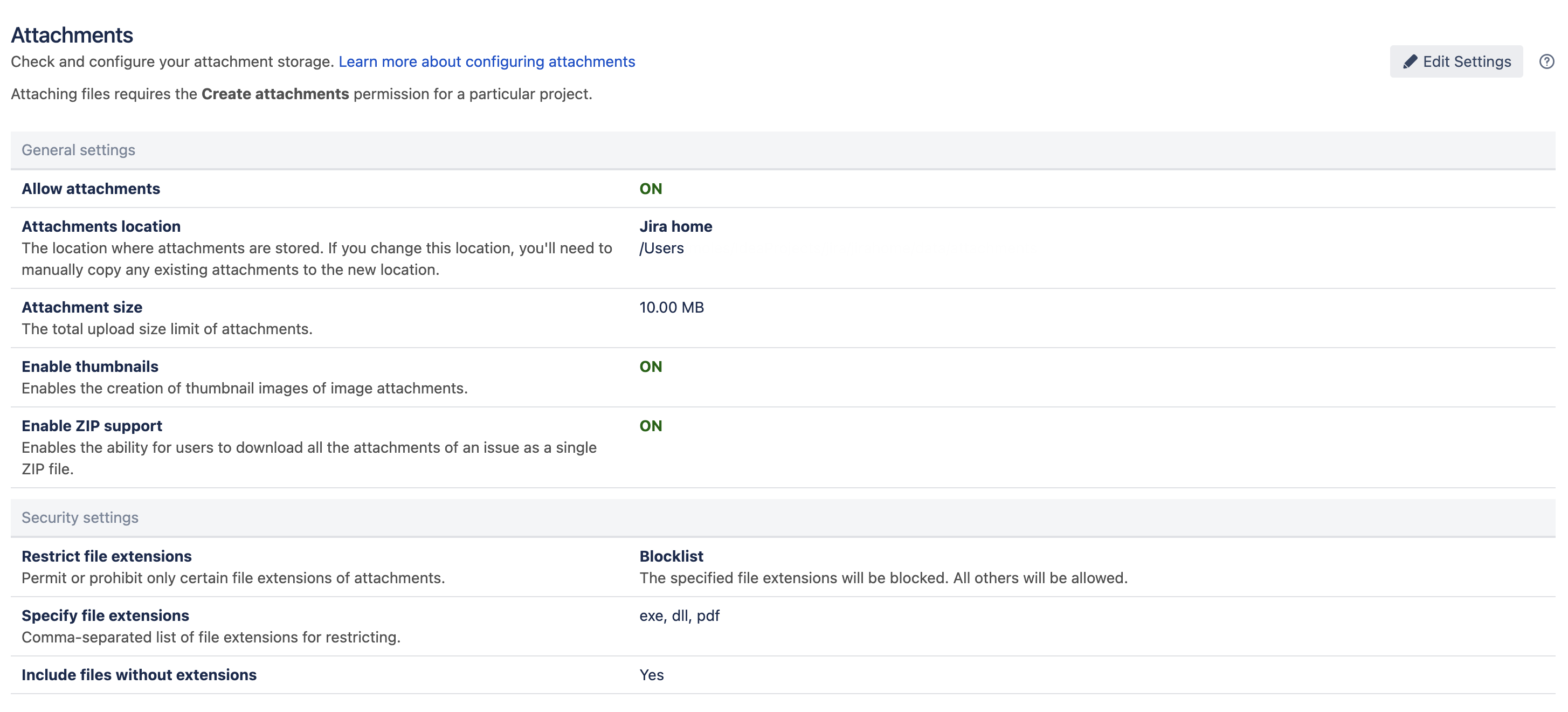Screen dimensions: 1568x712
Task: Click the General settings section header
Action: [x=79, y=150]
